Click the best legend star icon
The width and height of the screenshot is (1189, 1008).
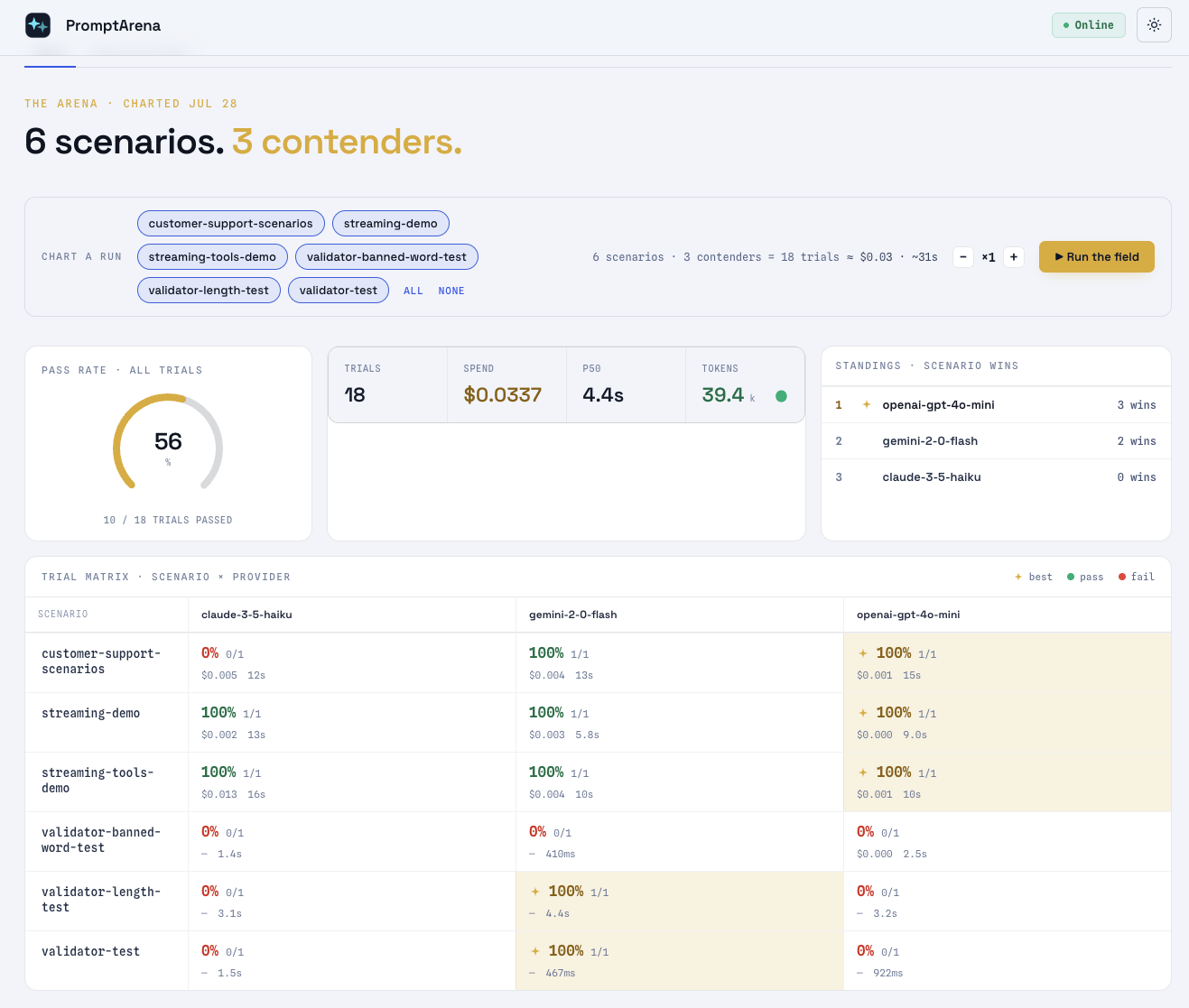[1018, 577]
